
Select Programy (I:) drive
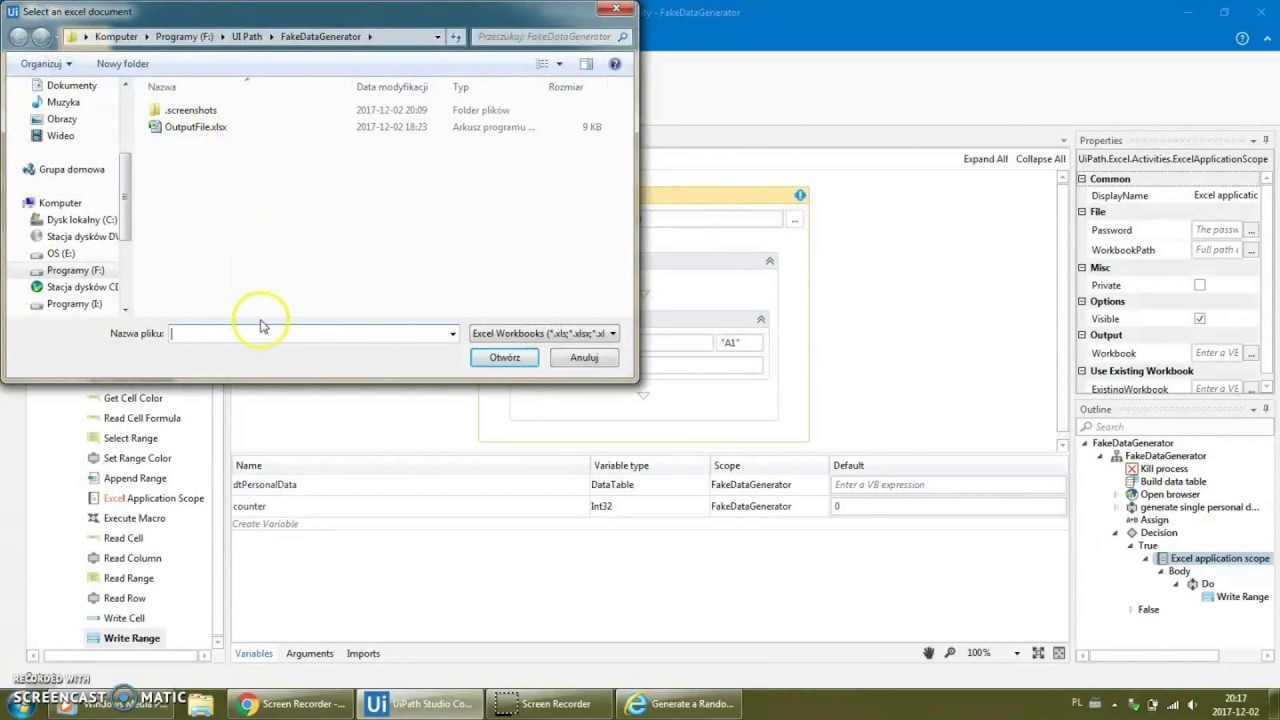pyautogui.click(x=74, y=304)
